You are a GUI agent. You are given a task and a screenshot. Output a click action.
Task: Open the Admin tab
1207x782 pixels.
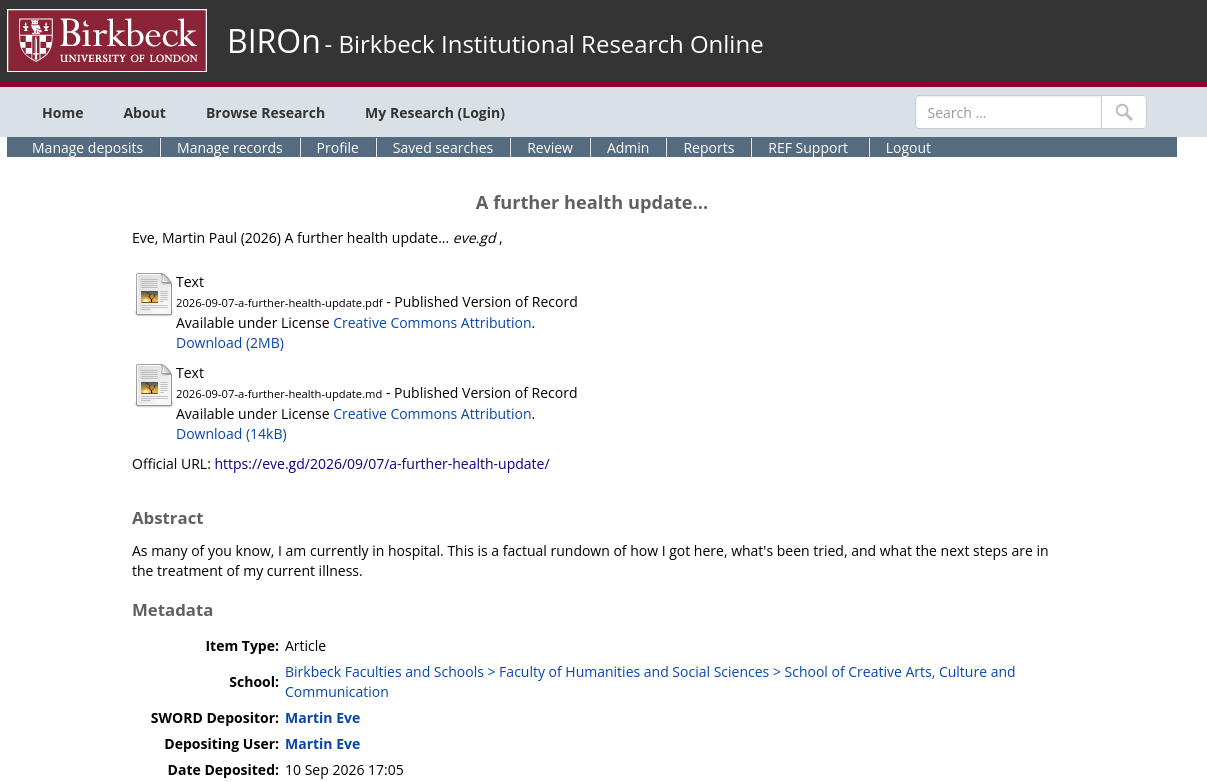628,147
